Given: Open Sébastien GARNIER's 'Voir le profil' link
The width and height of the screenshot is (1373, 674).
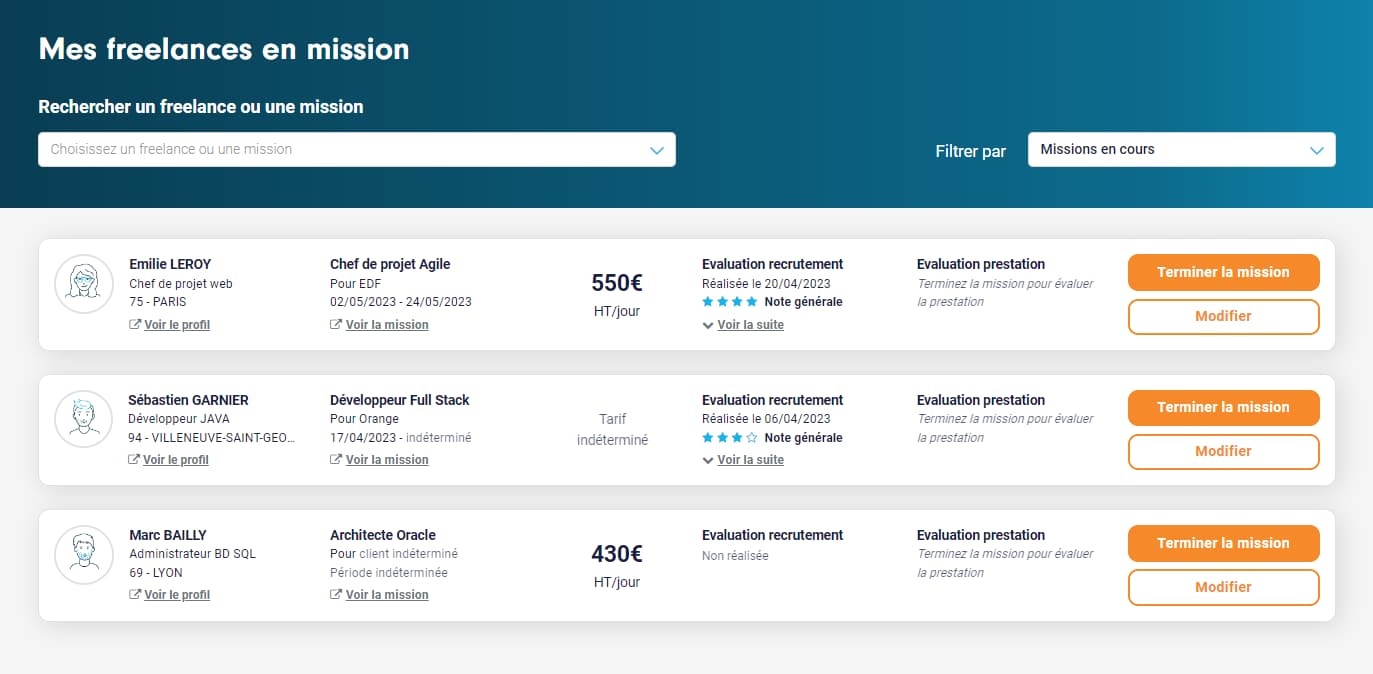Looking at the screenshot, I should [175, 460].
